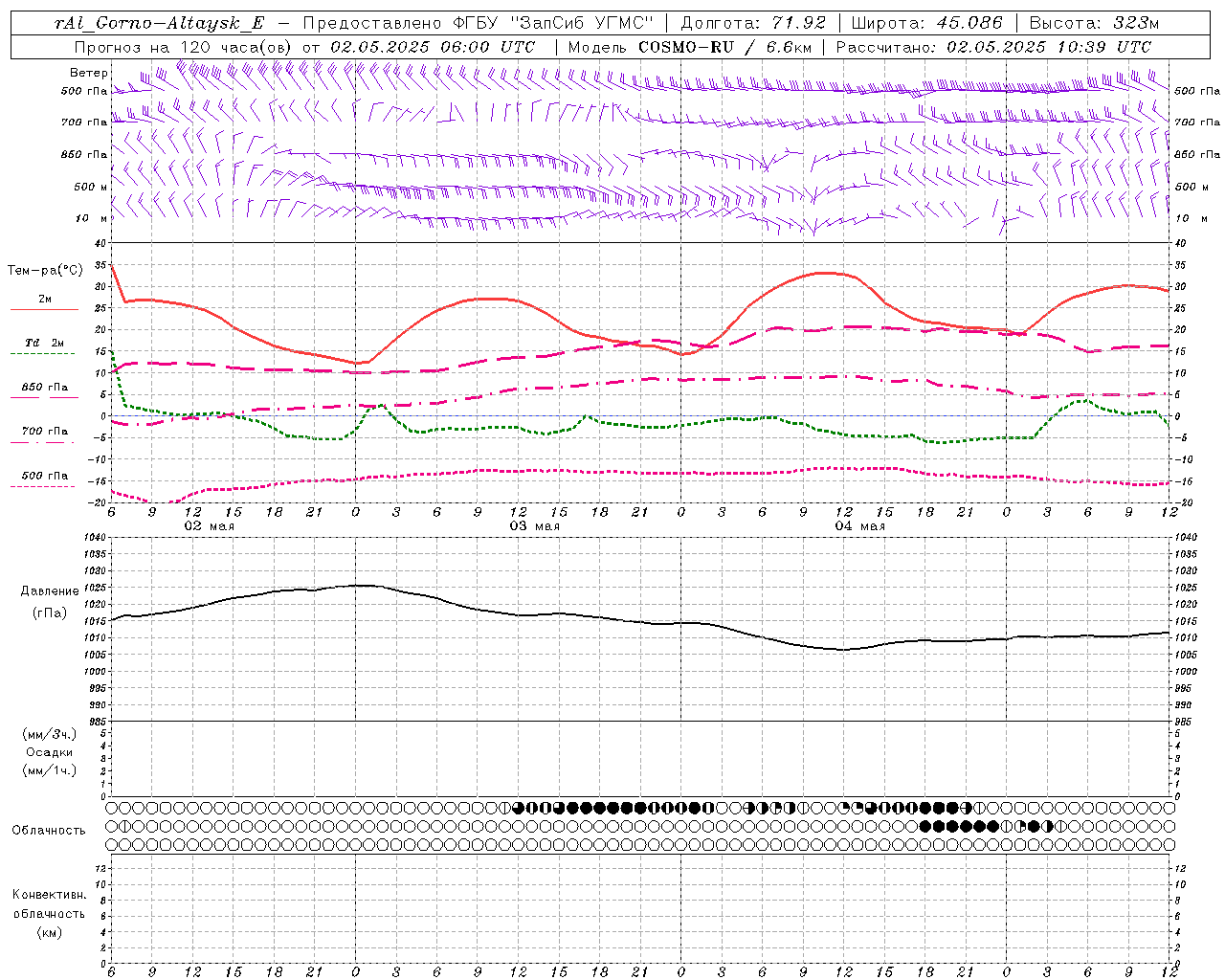
Task: Select the left 10 м wind row label
Action: [x=93, y=218]
